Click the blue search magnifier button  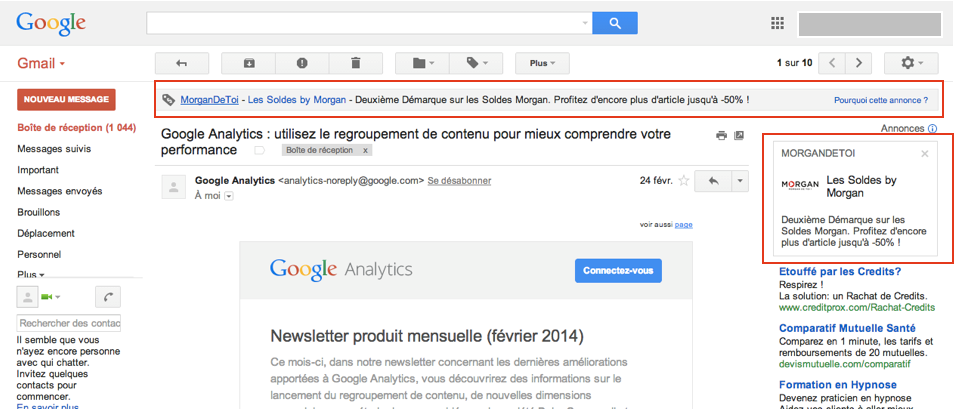(614, 23)
